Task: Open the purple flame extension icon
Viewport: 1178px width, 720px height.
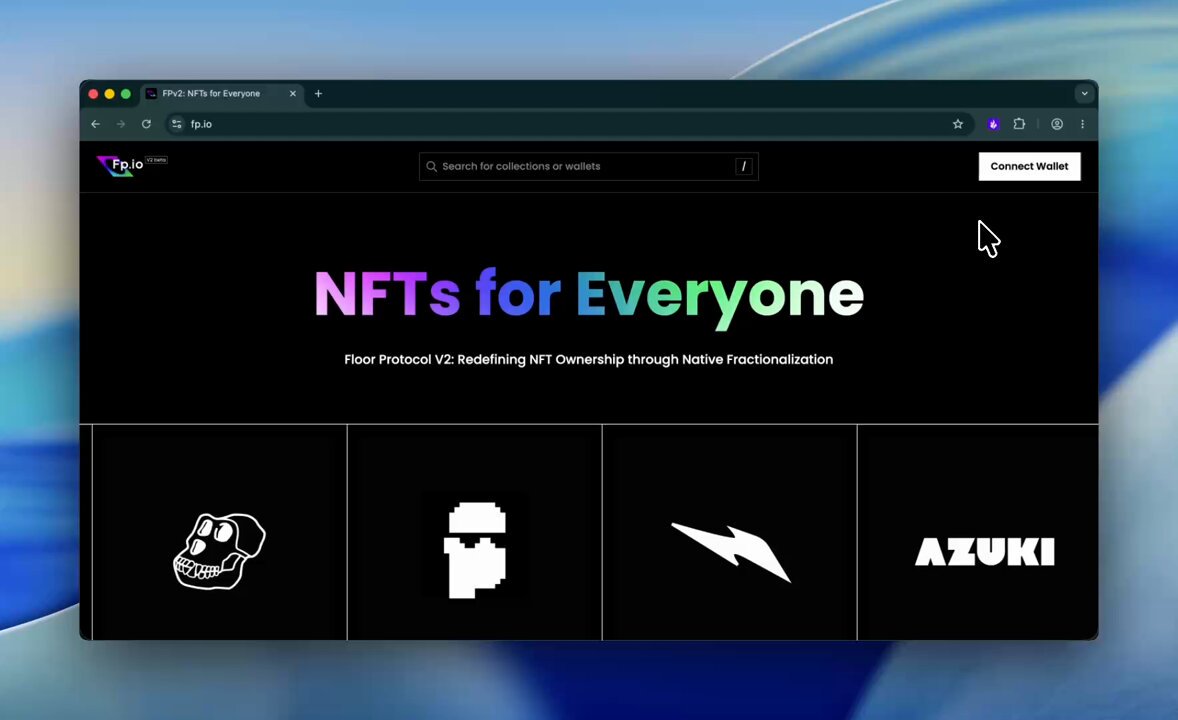Action: (993, 124)
